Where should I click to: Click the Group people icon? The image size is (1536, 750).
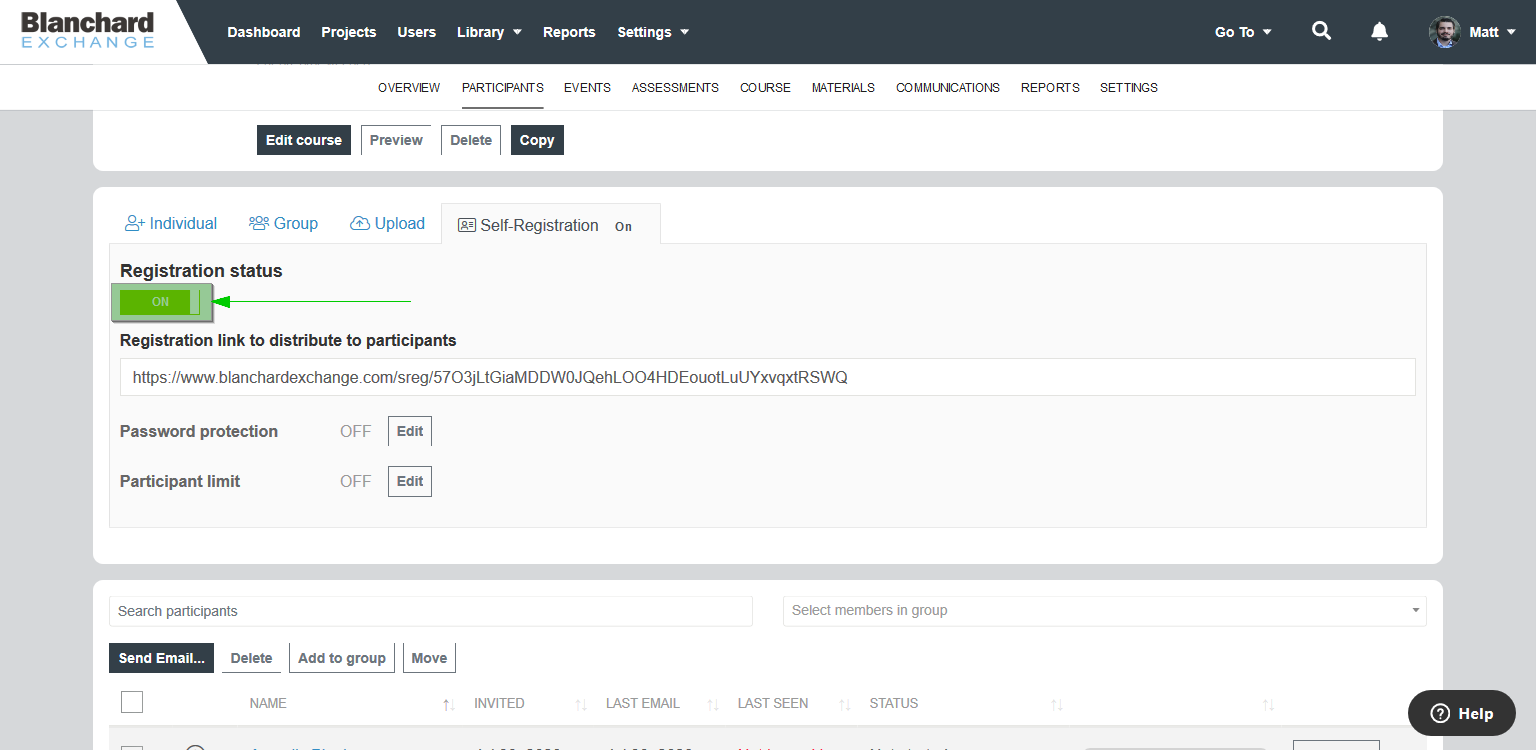[260, 223]
